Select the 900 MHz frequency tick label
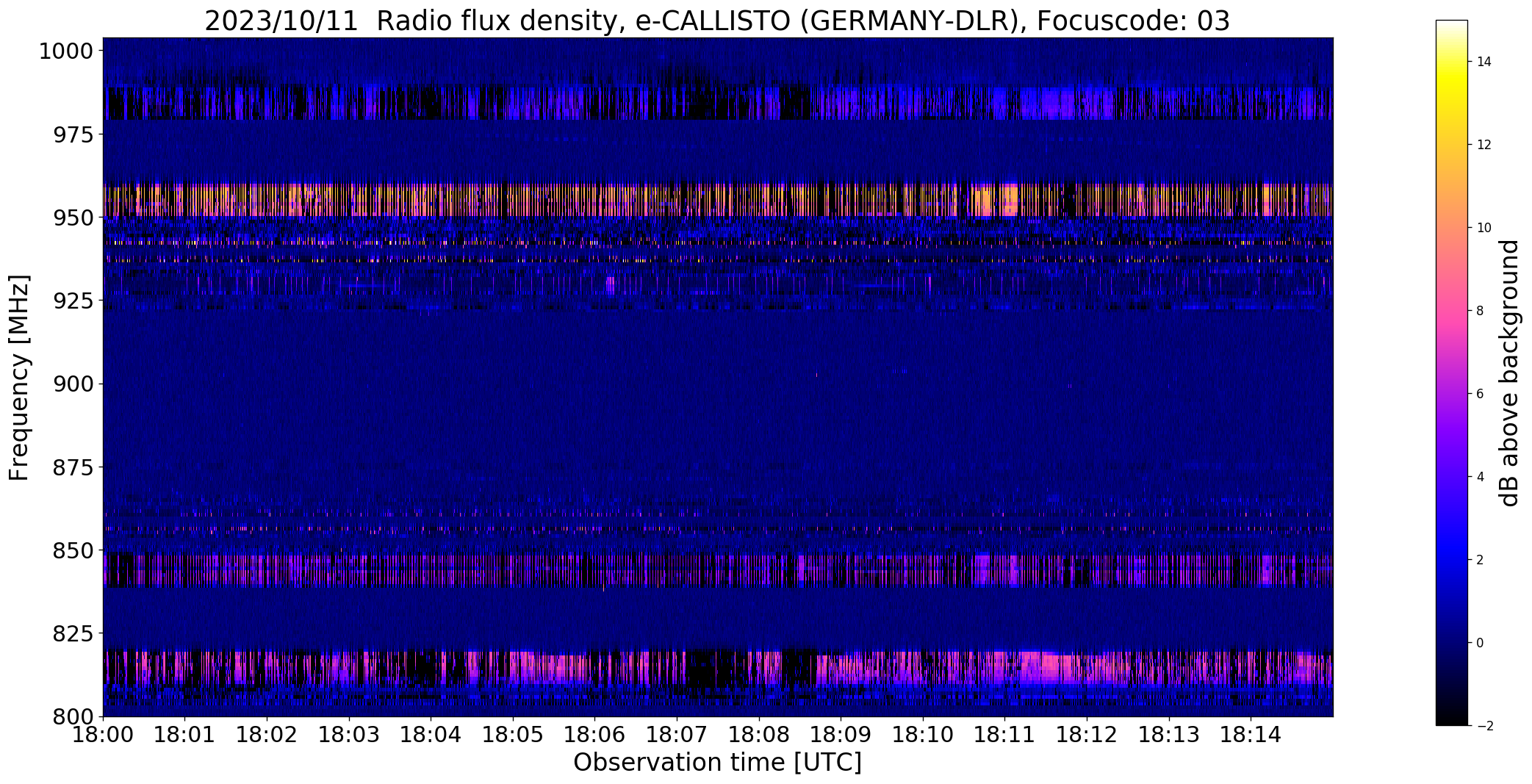 (73, 384)
